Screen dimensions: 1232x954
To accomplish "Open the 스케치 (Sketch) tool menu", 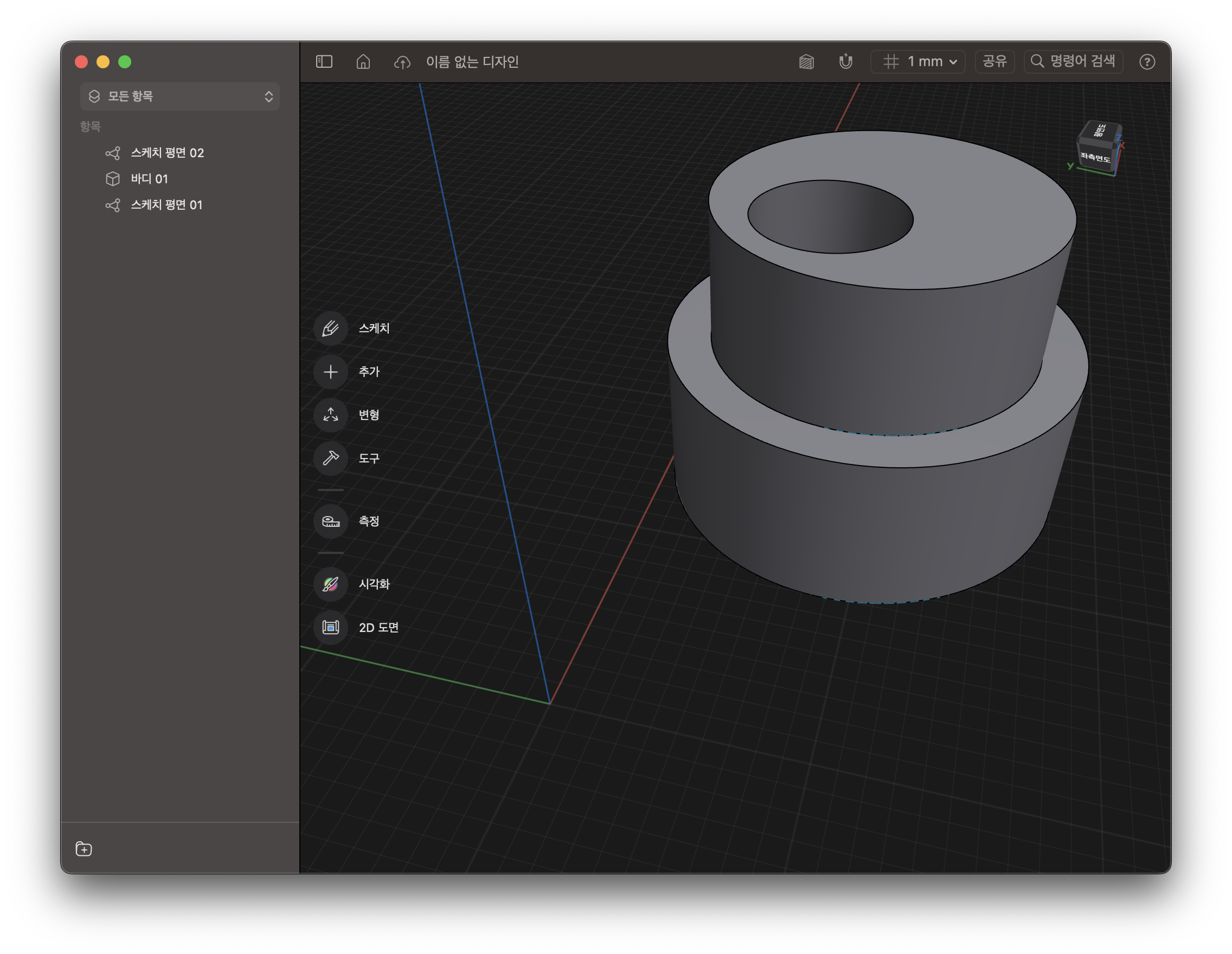I will pyautogui.click(x=331, y=328).
